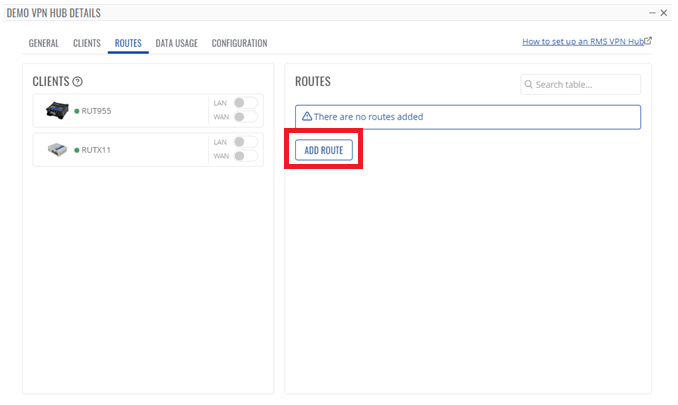Open the Configuration tab
The height and width of the screenshot is (405, 678).
[x=239, y=43]
